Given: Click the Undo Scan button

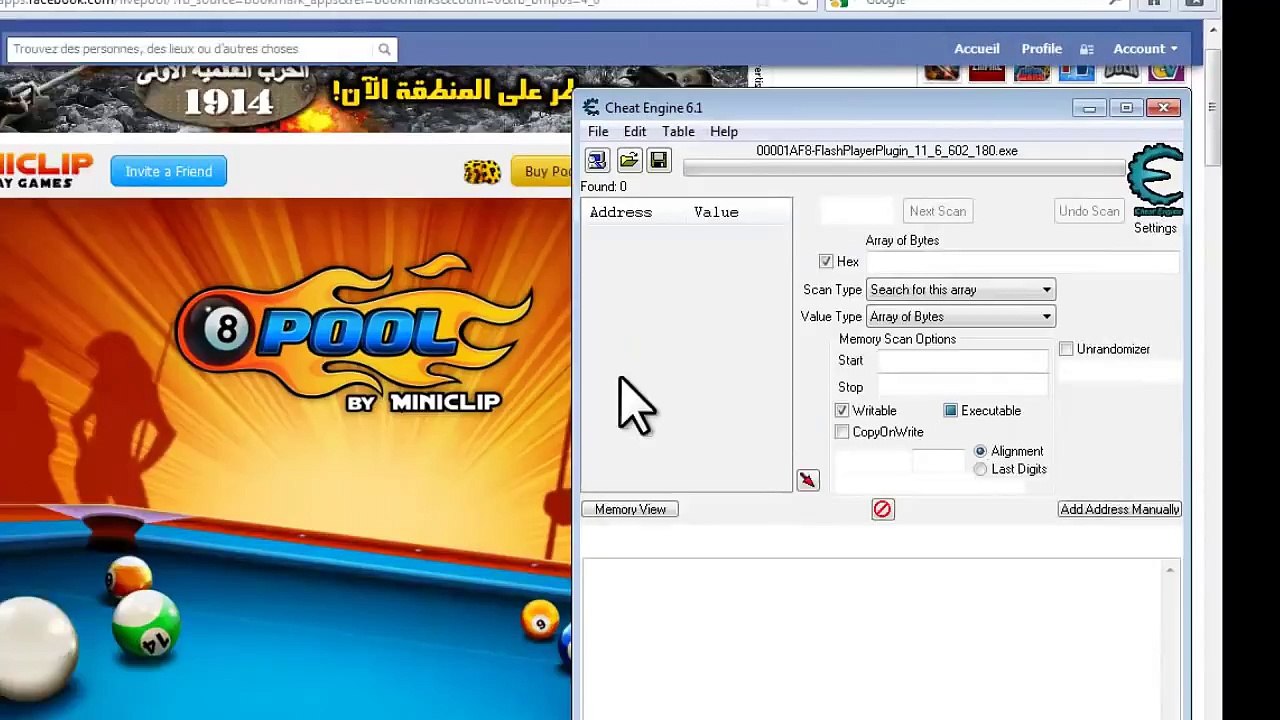Looking at the screenshot, I should [x=1089, y=211].
